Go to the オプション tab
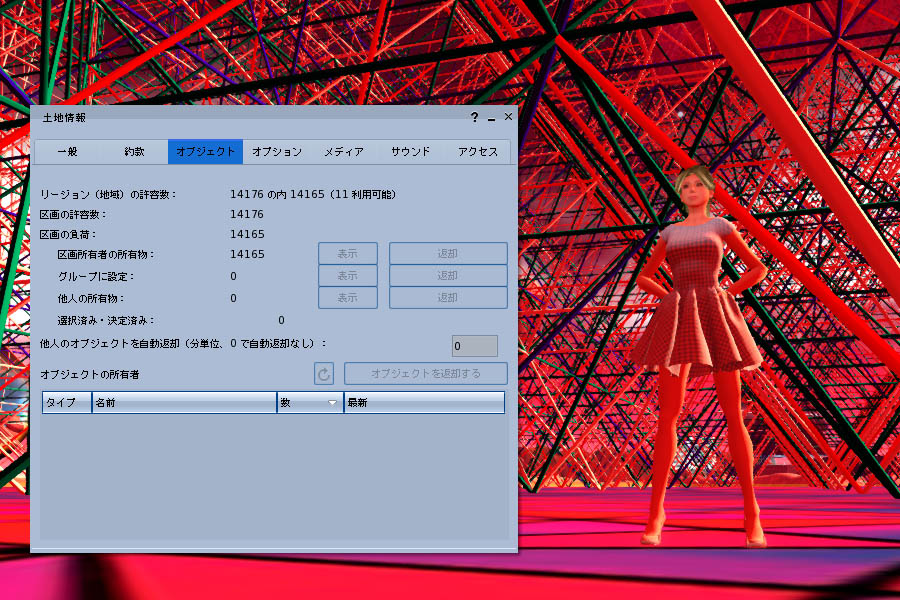The image size is (900, 600). 277,152
